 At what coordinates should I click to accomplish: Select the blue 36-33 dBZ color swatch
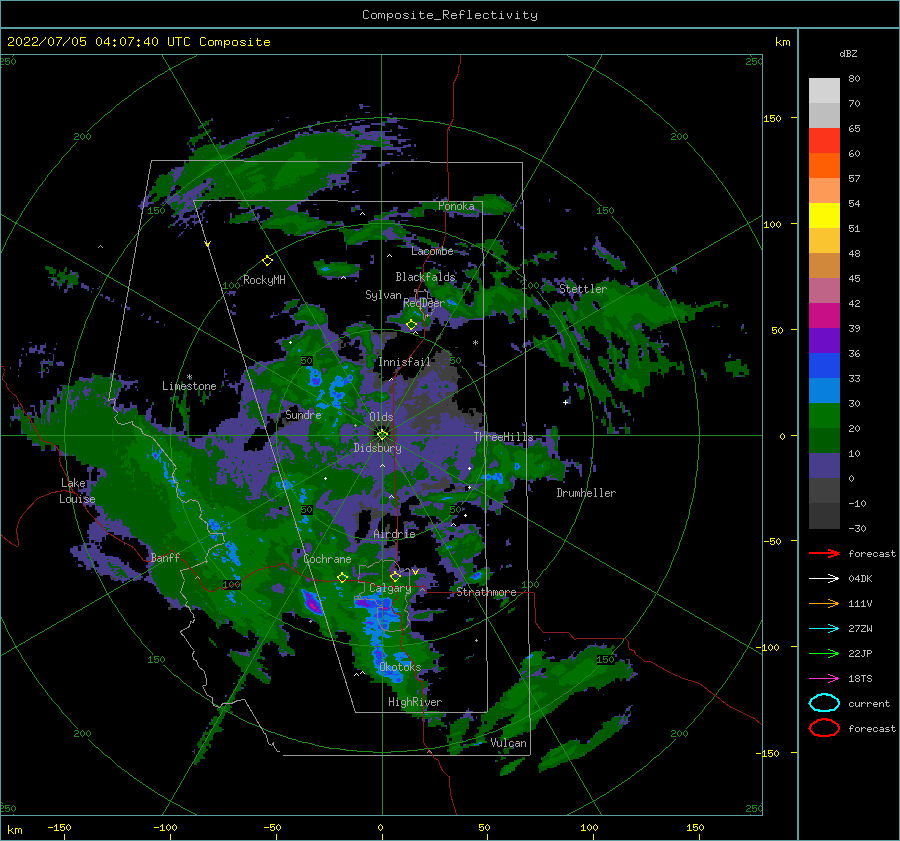(824, 366)
